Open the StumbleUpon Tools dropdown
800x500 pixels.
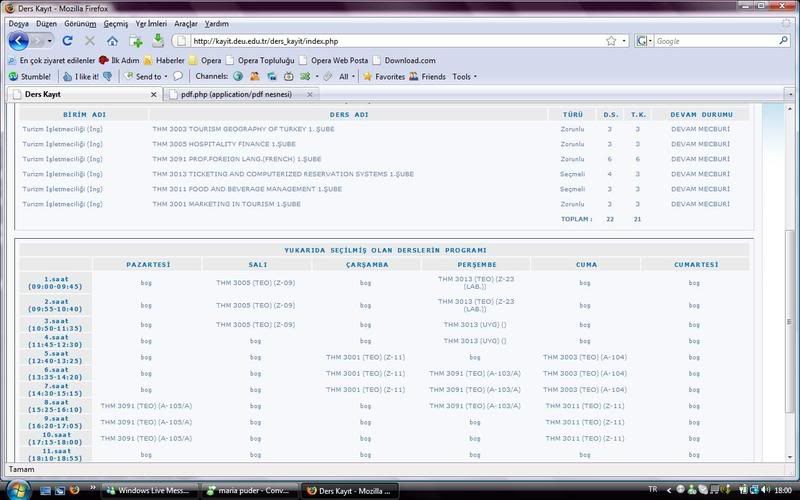click(x=464, y=76)
